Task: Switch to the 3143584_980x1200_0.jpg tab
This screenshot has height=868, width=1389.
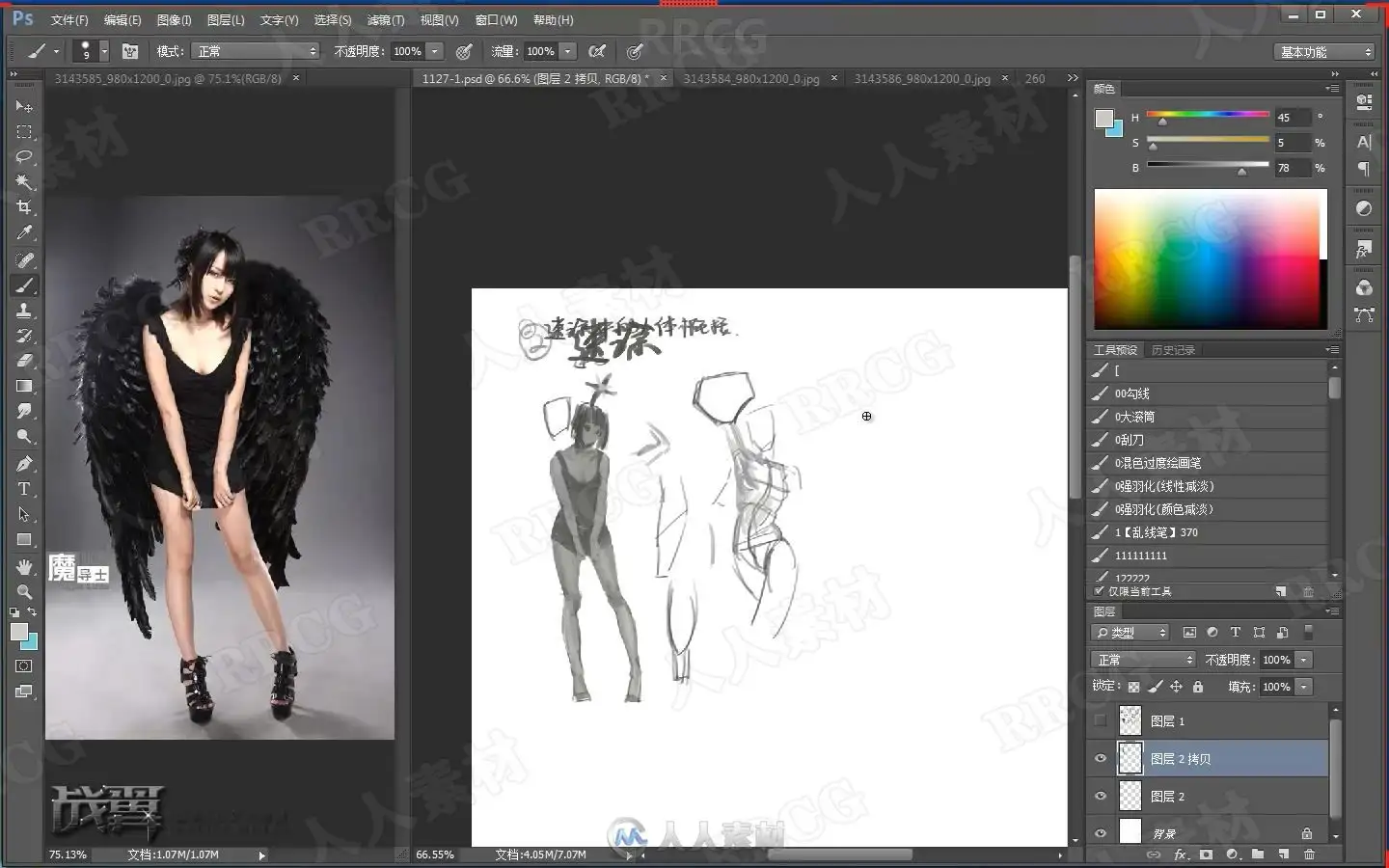Action: click(751, 79)
